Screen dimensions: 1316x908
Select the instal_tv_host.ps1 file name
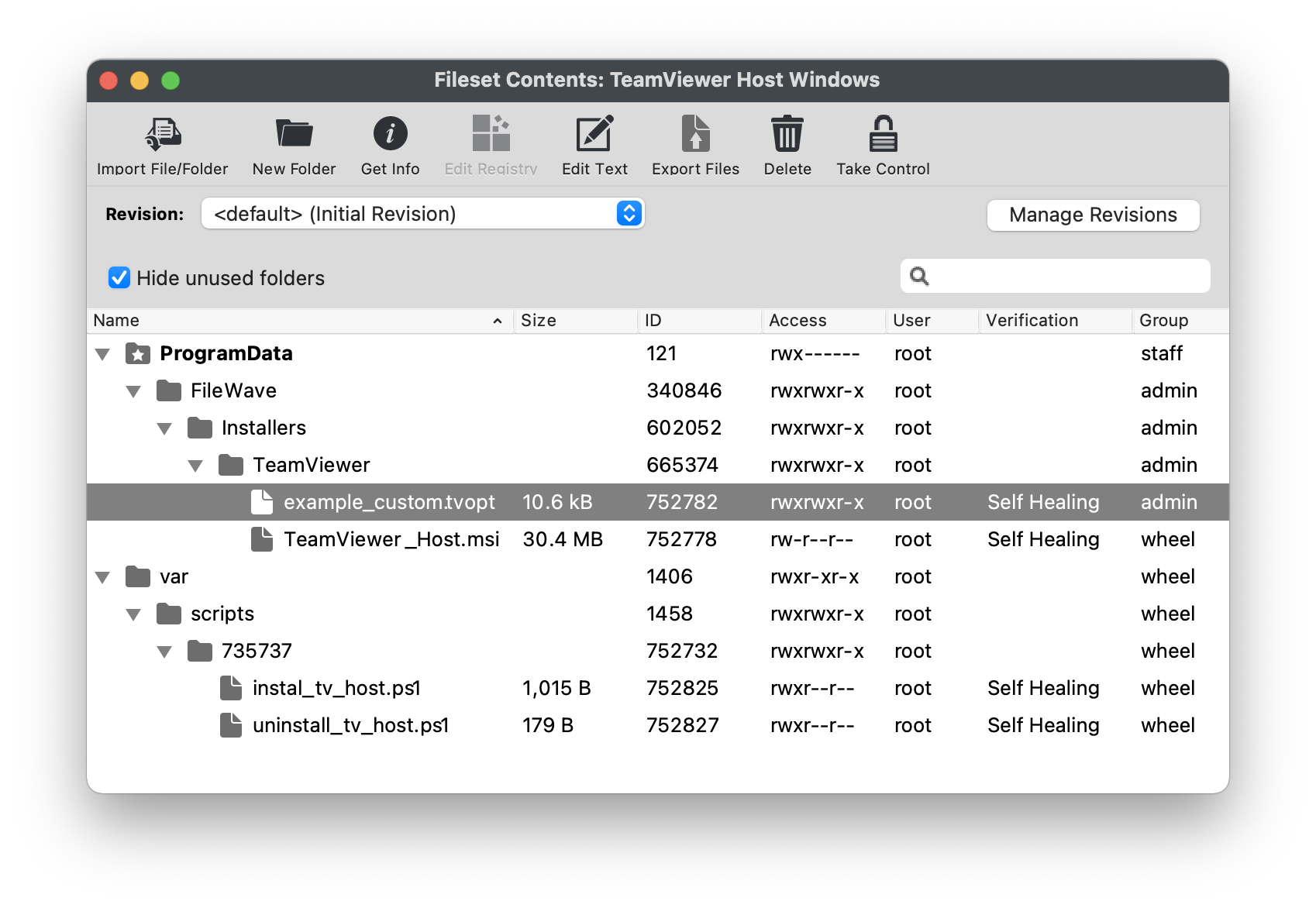336,688
